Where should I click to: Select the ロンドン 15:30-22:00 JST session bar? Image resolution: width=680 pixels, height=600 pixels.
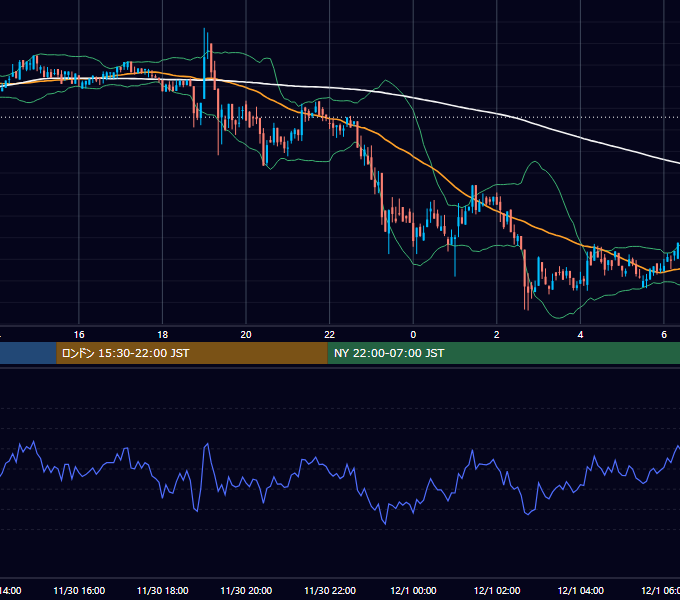192,353
